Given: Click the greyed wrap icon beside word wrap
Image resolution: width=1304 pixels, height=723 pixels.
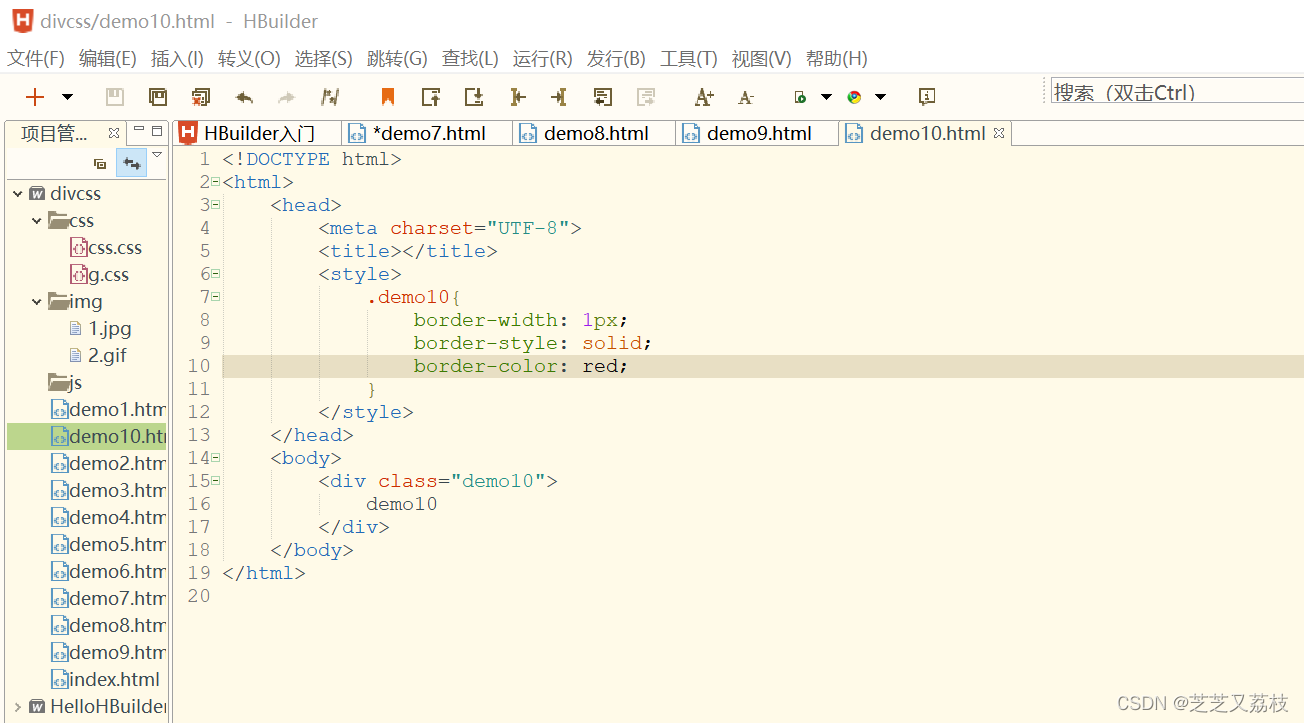Looking at the screenshot, I should [x=646, y=97].
